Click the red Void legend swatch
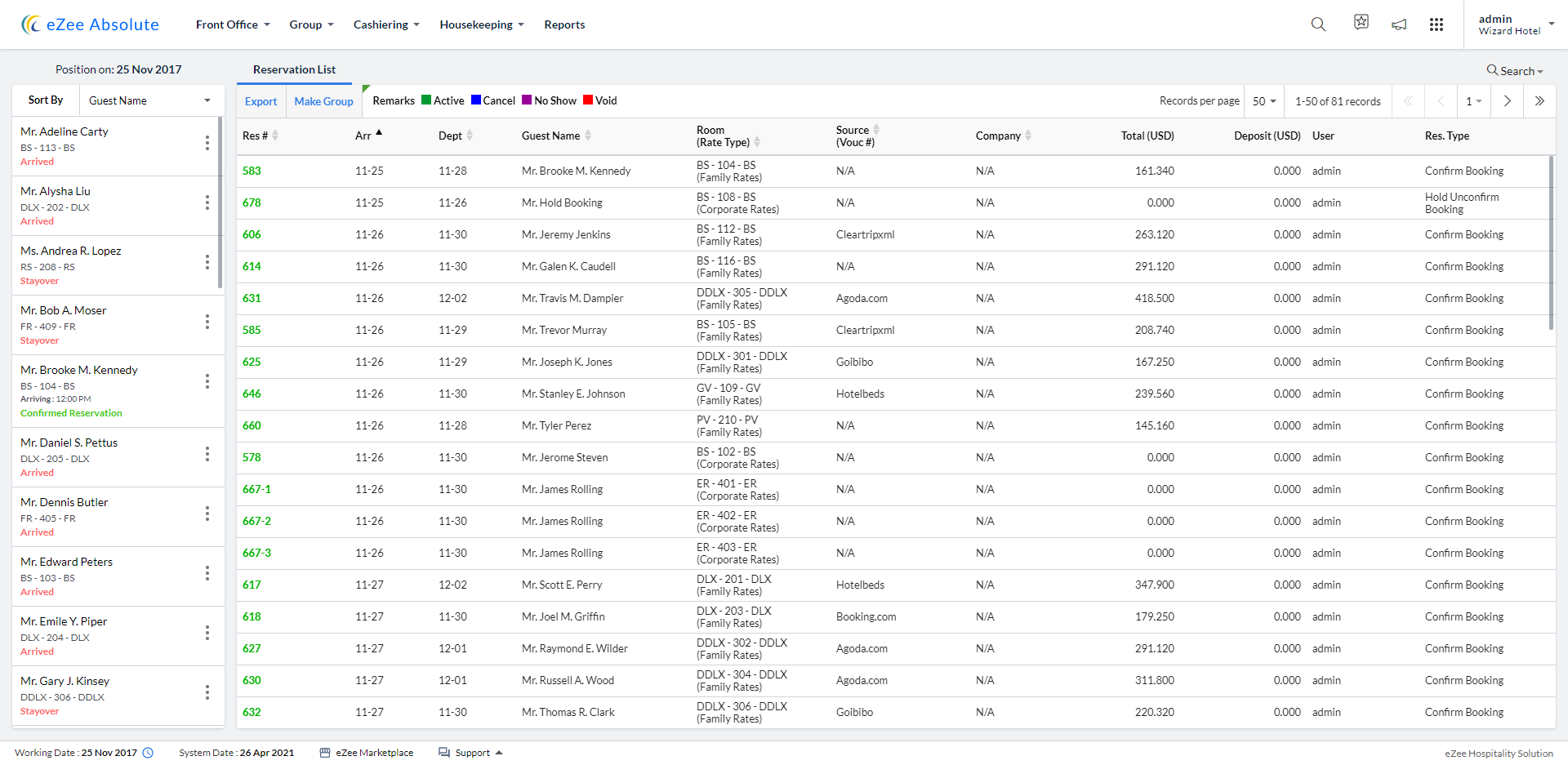 point(588,100)
